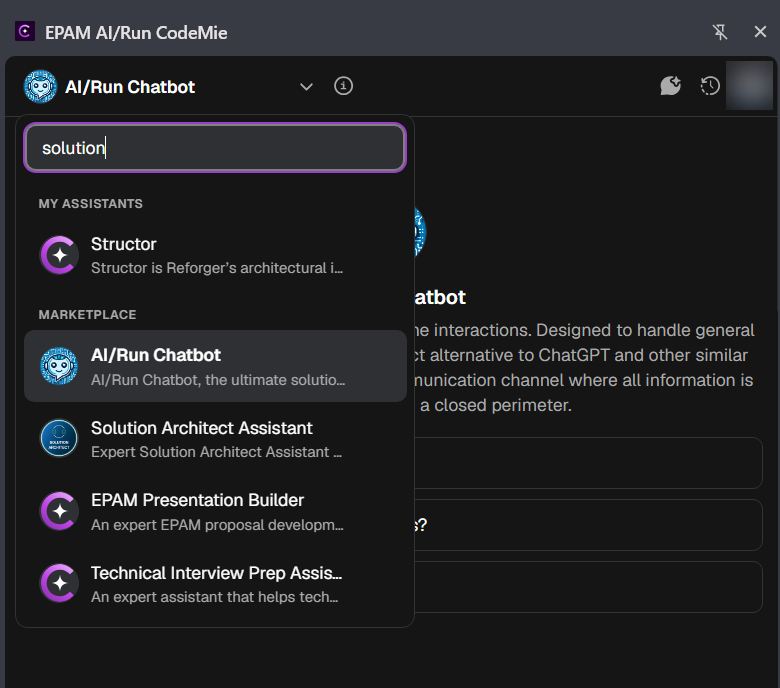
Task: Click the third suggested prompt card
Action: (588, 587)
